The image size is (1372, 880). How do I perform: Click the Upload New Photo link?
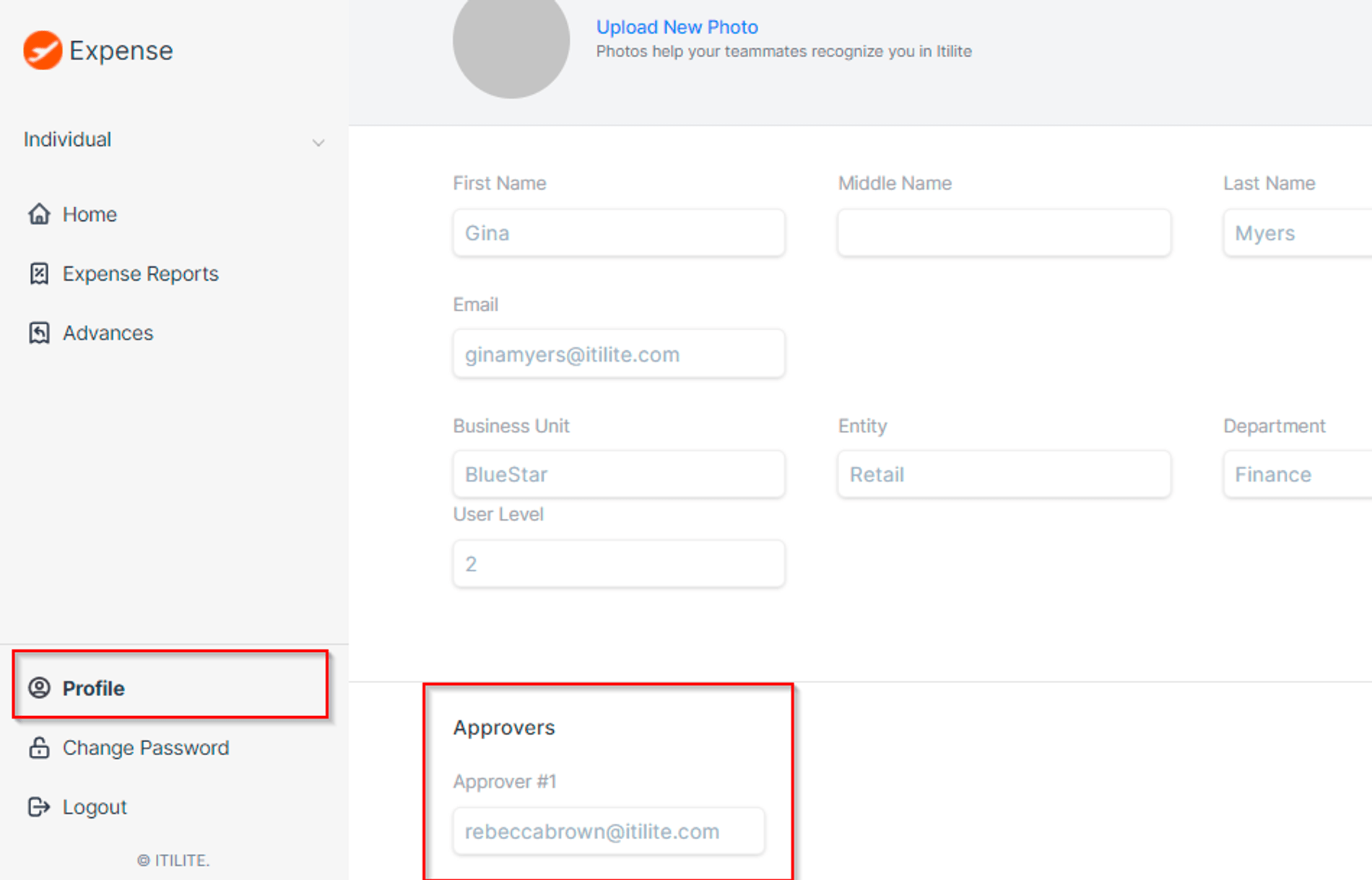point(677,27)
